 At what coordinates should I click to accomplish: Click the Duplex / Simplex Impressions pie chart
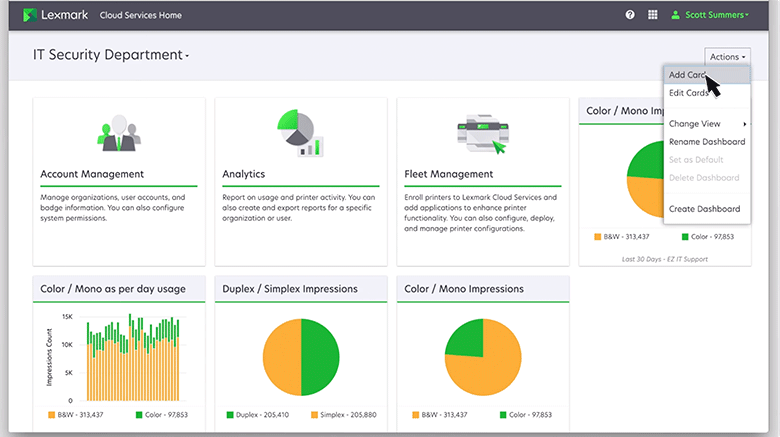click(x=301, y=356)
